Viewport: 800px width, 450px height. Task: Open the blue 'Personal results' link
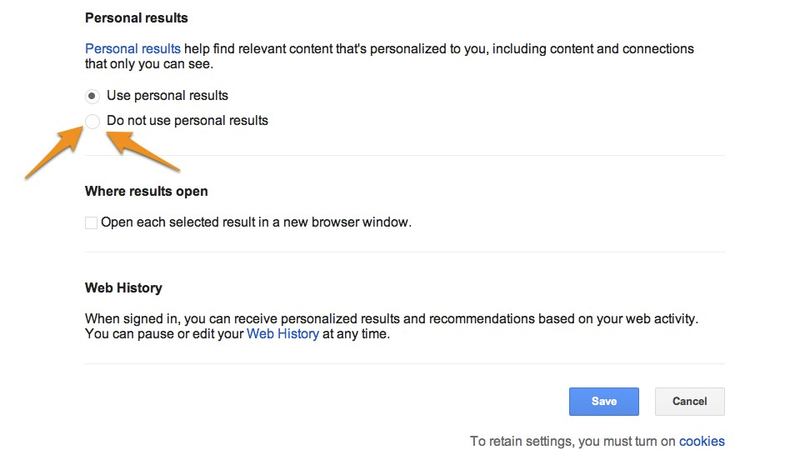tap(133, 48)
